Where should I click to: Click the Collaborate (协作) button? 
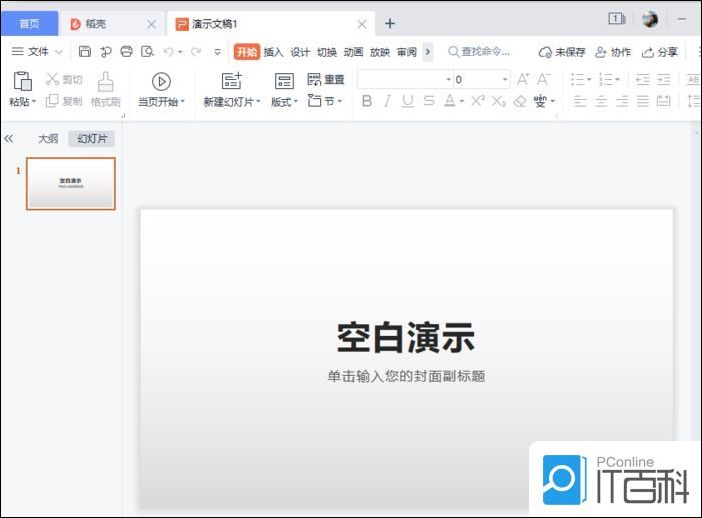(613, 52)
